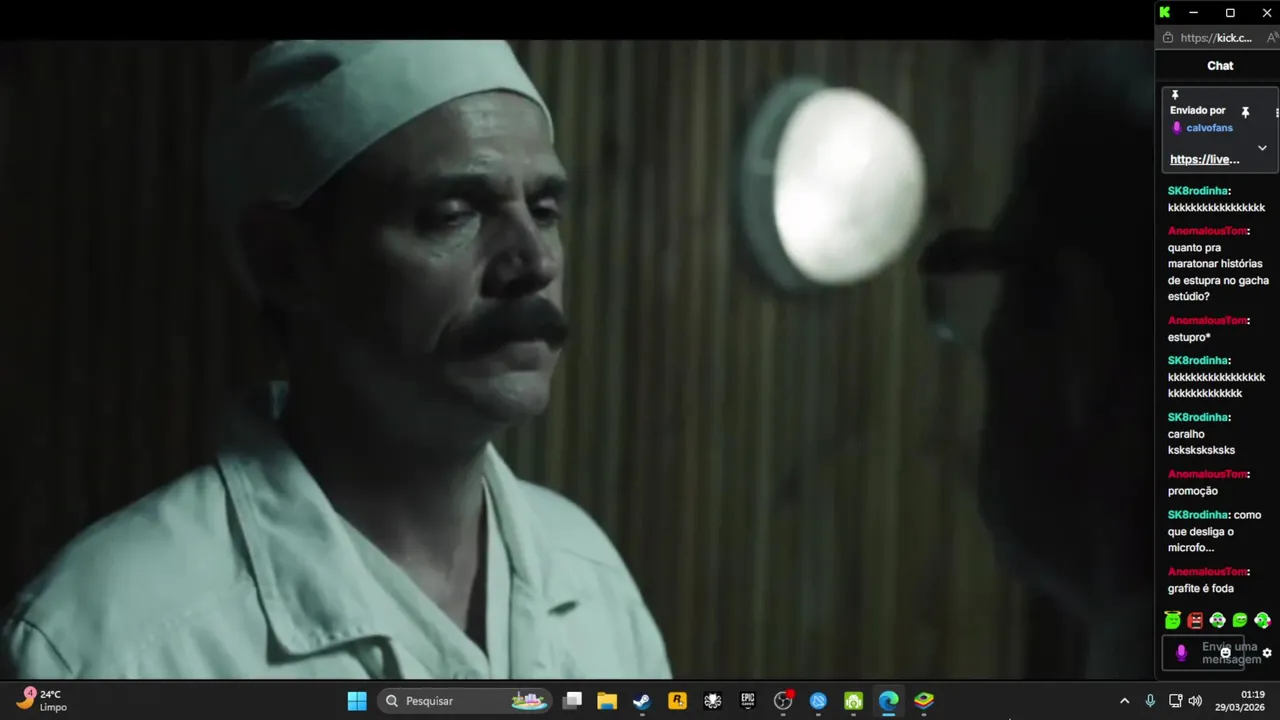Switch to Microsoft Edge on taskbar

[888, 701]
